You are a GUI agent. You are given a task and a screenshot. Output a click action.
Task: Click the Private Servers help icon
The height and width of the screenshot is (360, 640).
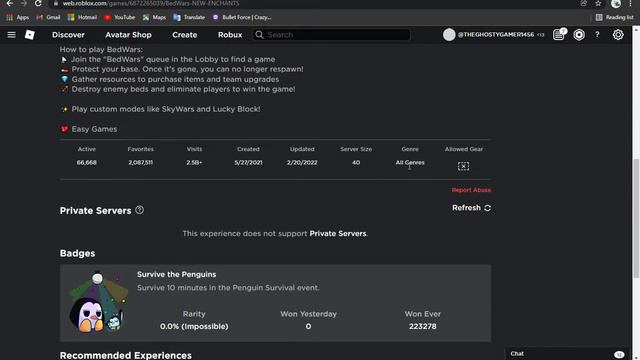[140, 210]
